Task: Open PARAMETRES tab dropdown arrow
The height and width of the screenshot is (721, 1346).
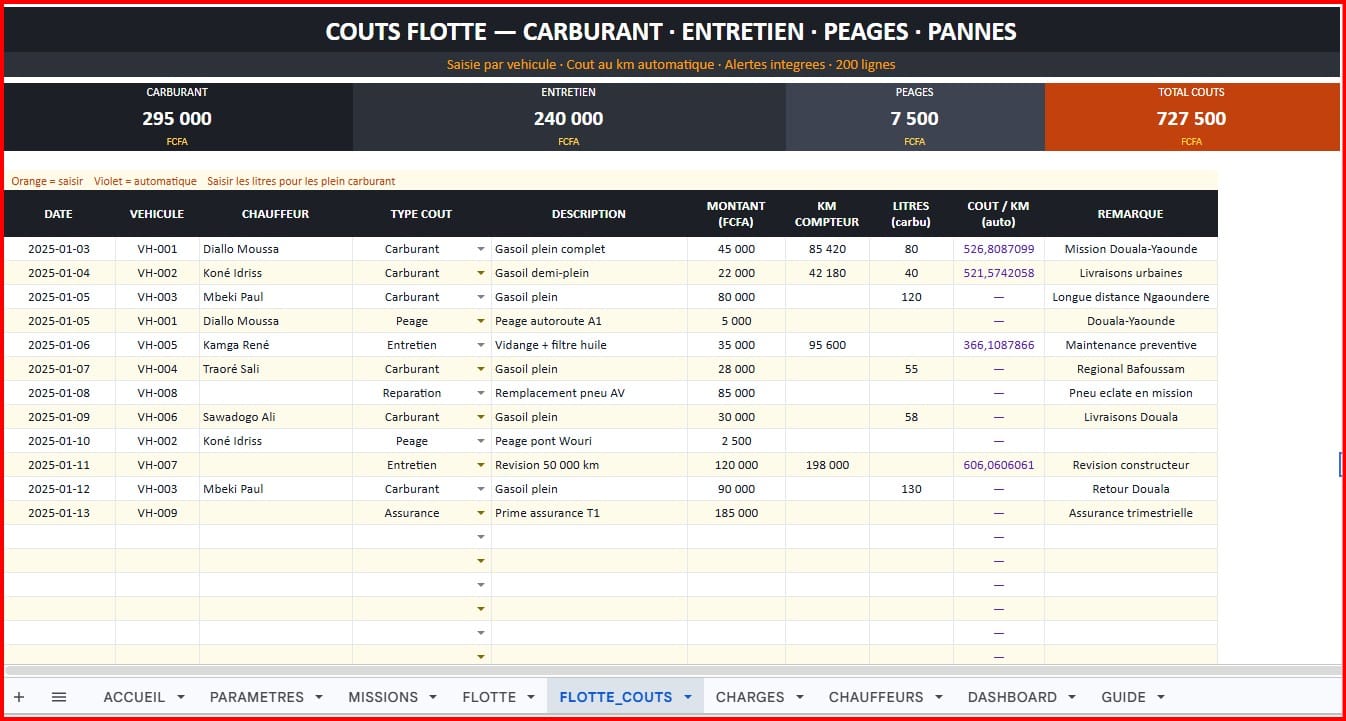Action: tap(319, 697)
